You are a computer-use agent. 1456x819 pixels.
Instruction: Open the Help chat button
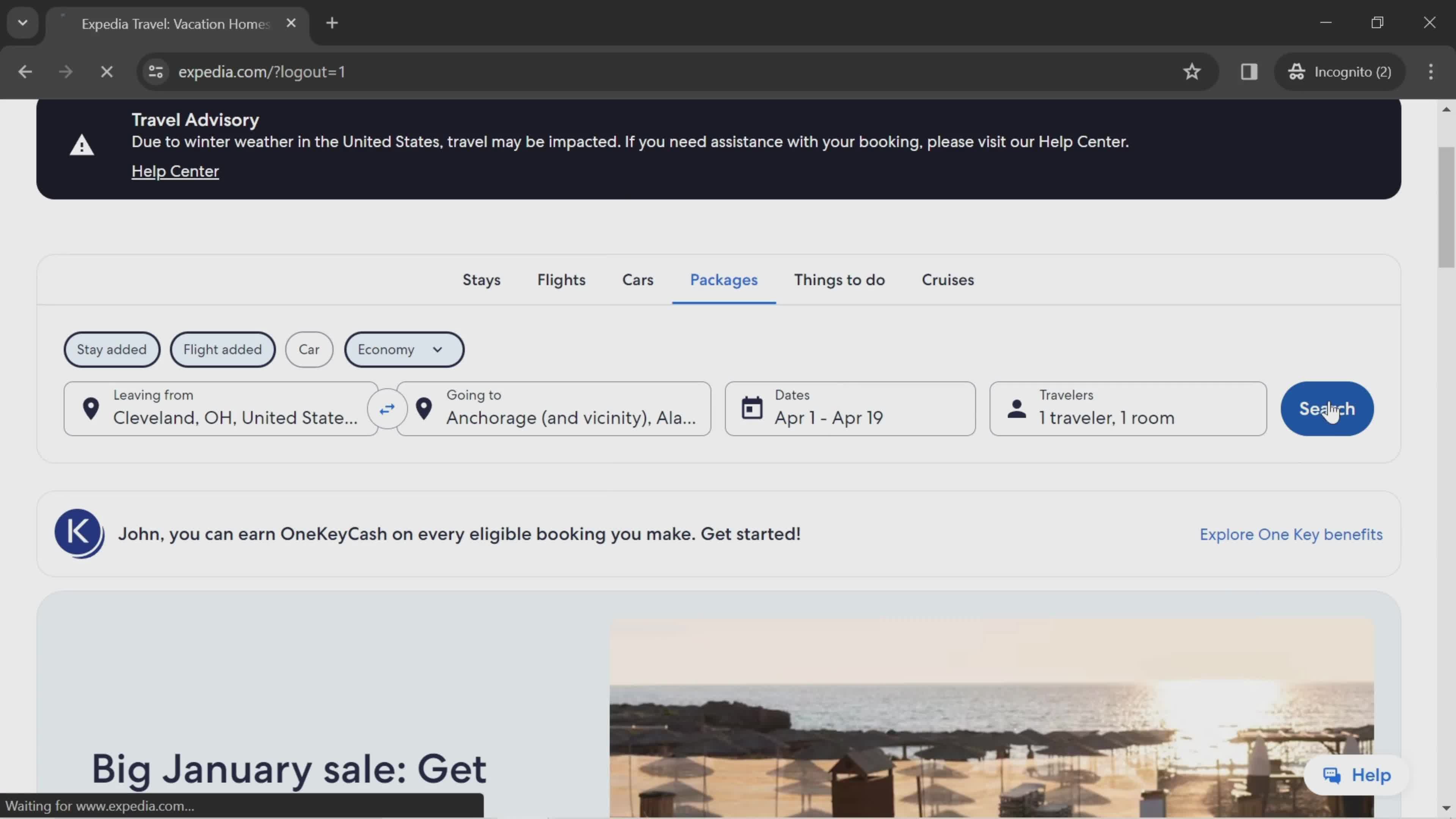[1357, 775]
